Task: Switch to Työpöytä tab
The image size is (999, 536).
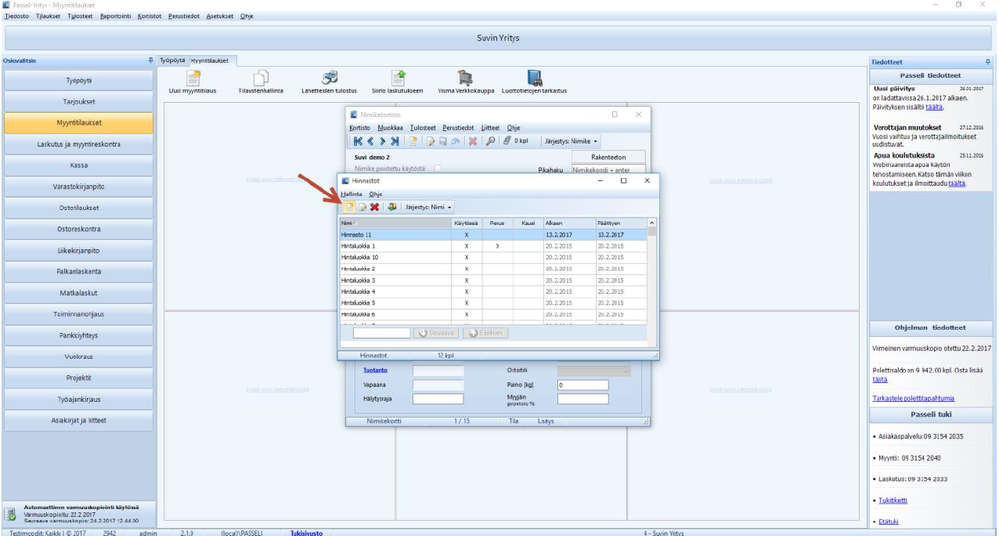Action: click(172, 61)
